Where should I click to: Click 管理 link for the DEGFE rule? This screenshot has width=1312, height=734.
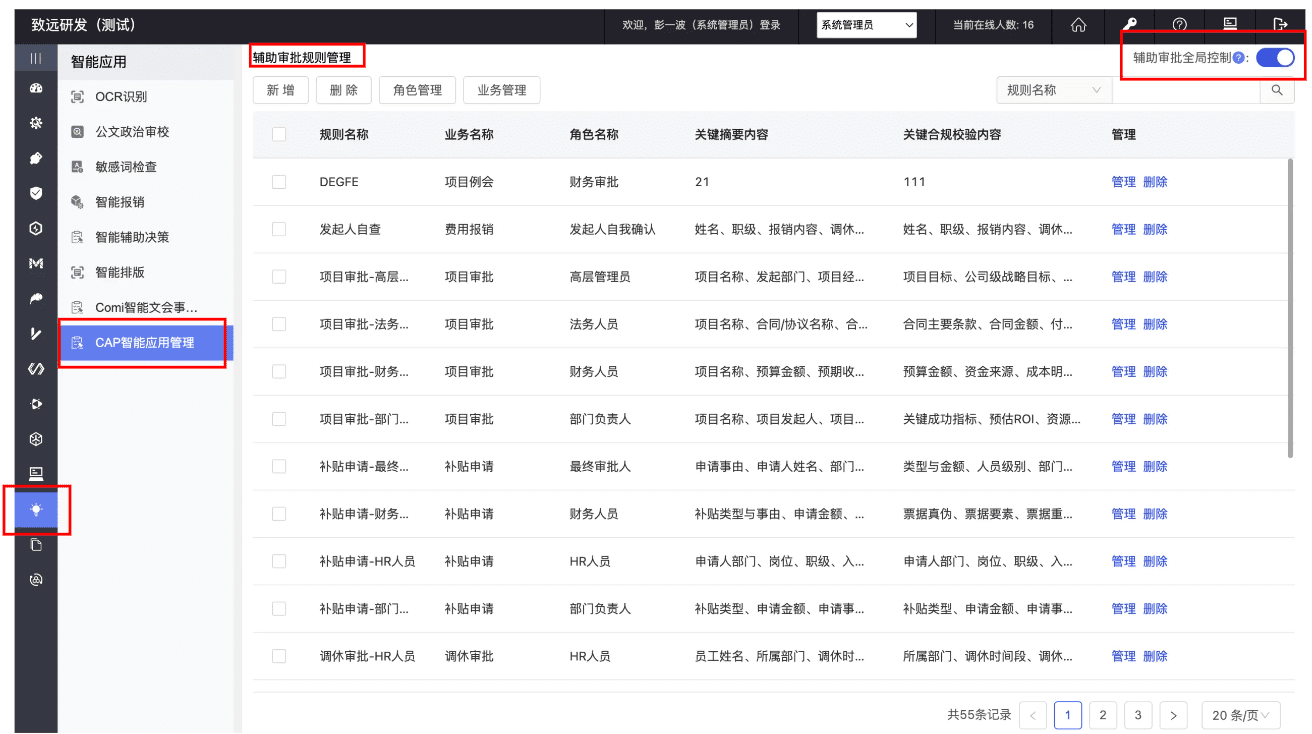tap(1123, 182)
